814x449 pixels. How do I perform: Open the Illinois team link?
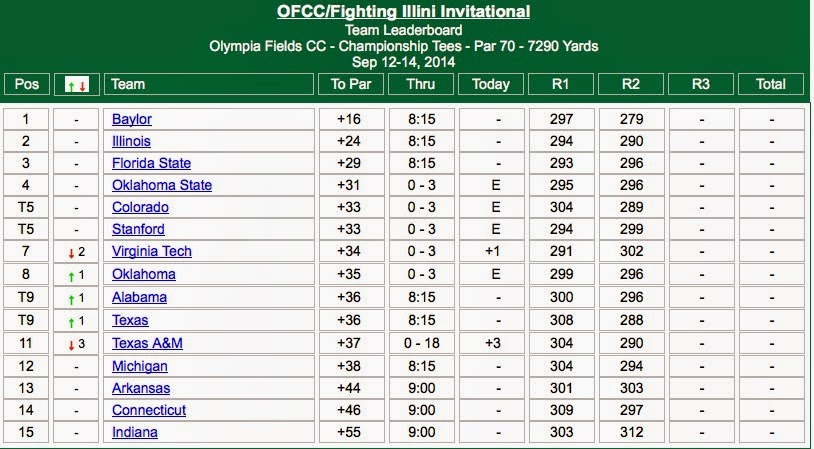pyautogui.click(x=131, y=141)
